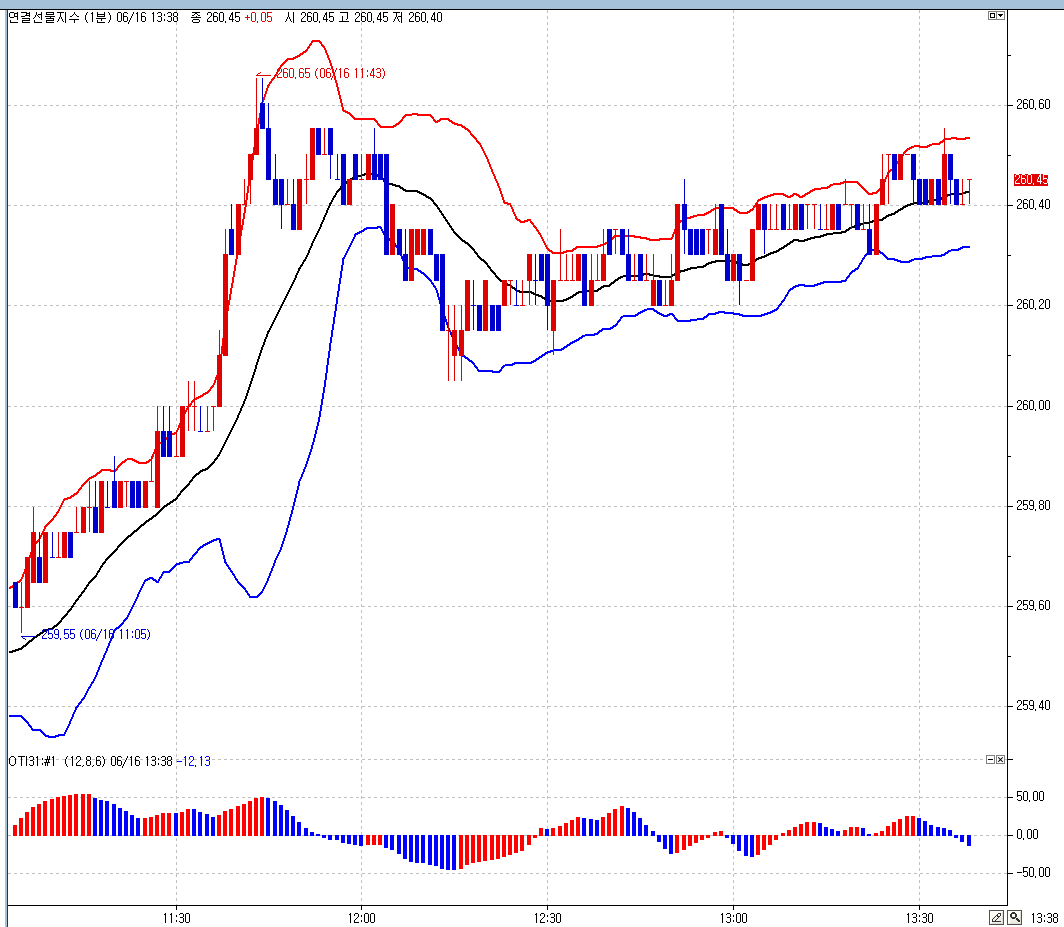Select the pencil drawing tool
The width and height of the screenshot is (1064, 927).
[996, 916]
